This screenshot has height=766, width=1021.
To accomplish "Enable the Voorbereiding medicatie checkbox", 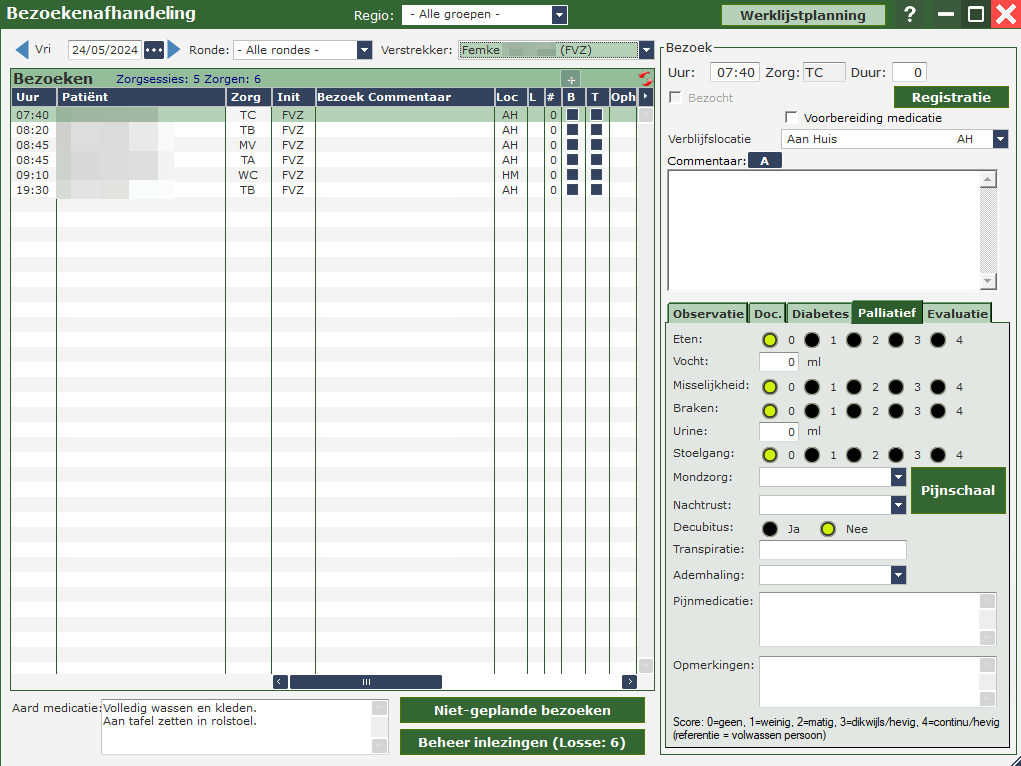I will (792, 118).
